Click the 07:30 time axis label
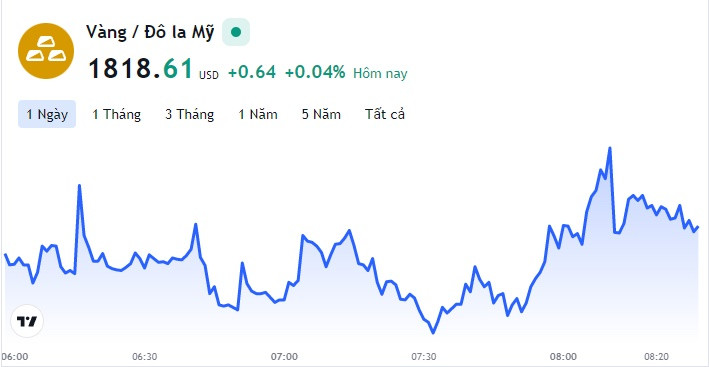709x367 pixels. click(x=424, y=357)
